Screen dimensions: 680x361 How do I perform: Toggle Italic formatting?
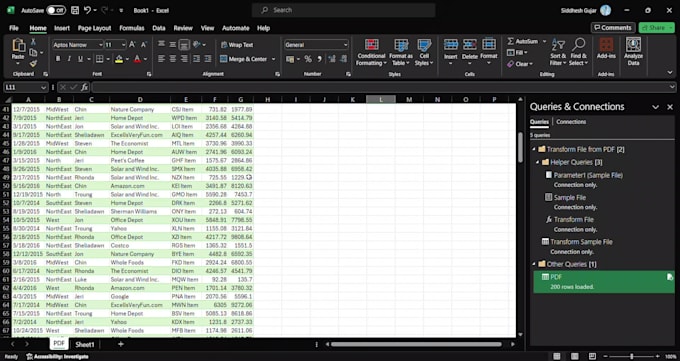(69, 59)
